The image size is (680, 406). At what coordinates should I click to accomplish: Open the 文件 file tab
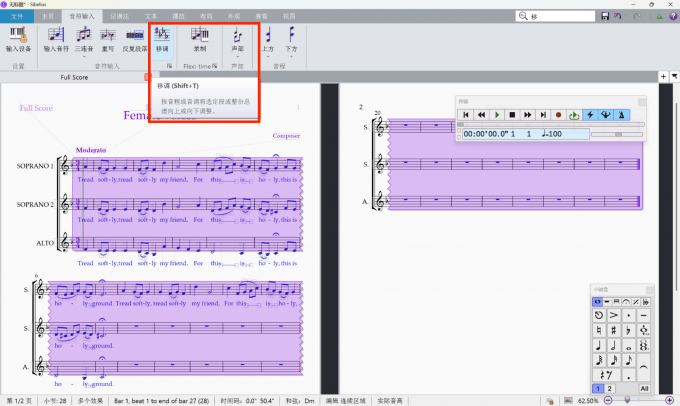tap(17, 16)
